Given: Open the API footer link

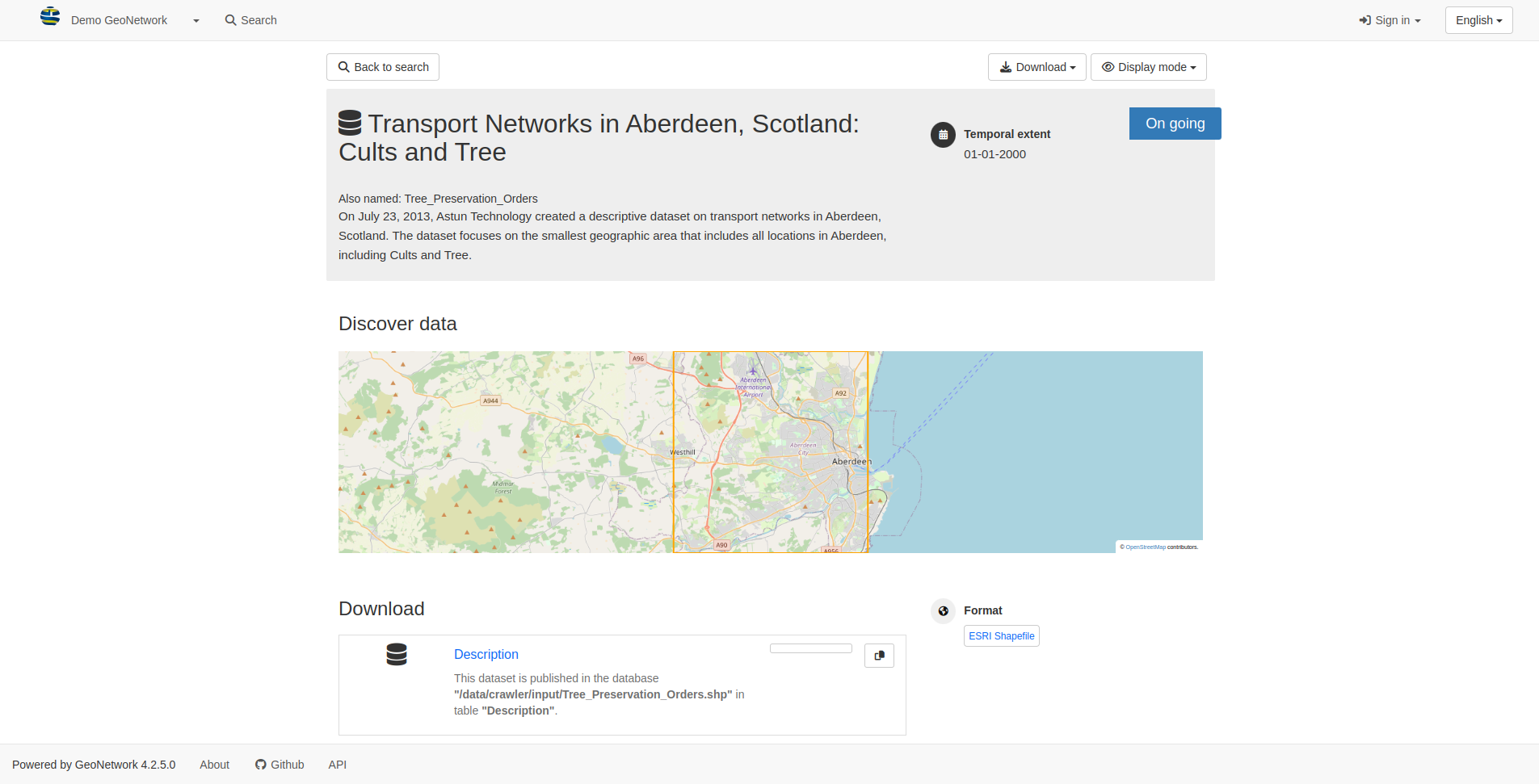Looking at the screenshot, I should click(x=337, y=765).
